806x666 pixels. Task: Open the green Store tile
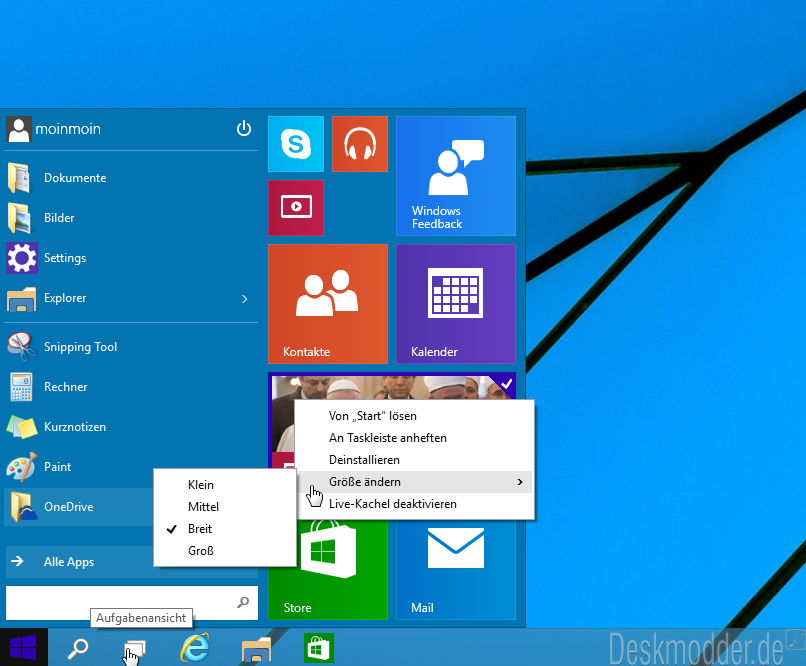[x=328, y=569]
